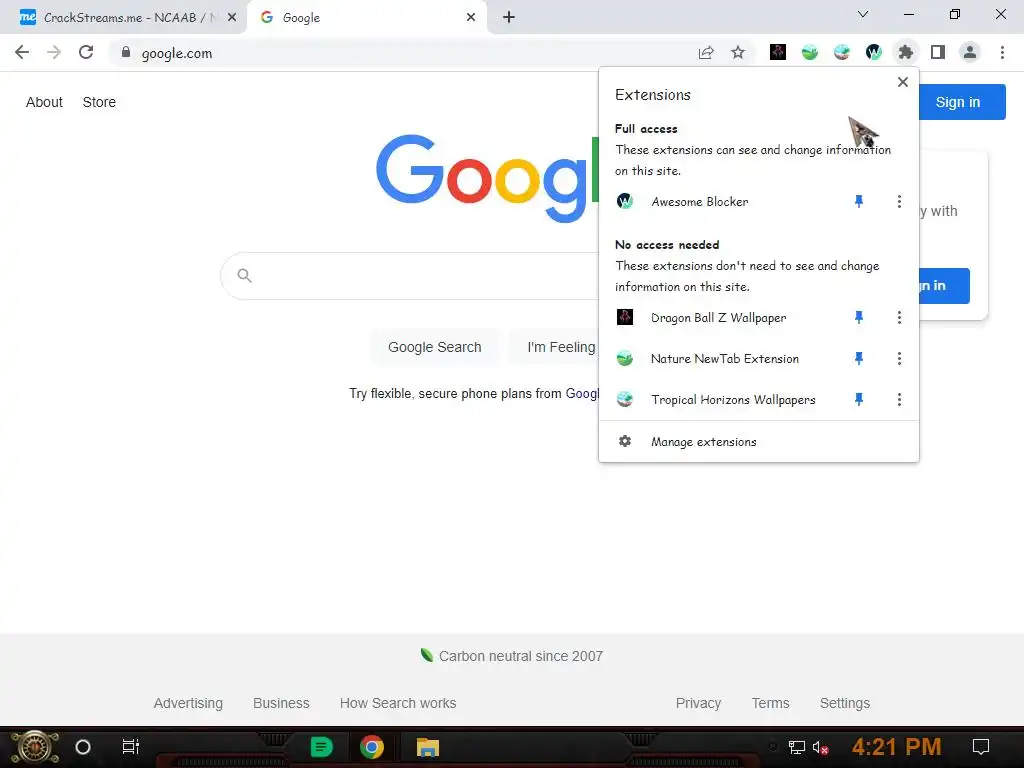Open Carbon neutral since 2007 link

(512, 656)
